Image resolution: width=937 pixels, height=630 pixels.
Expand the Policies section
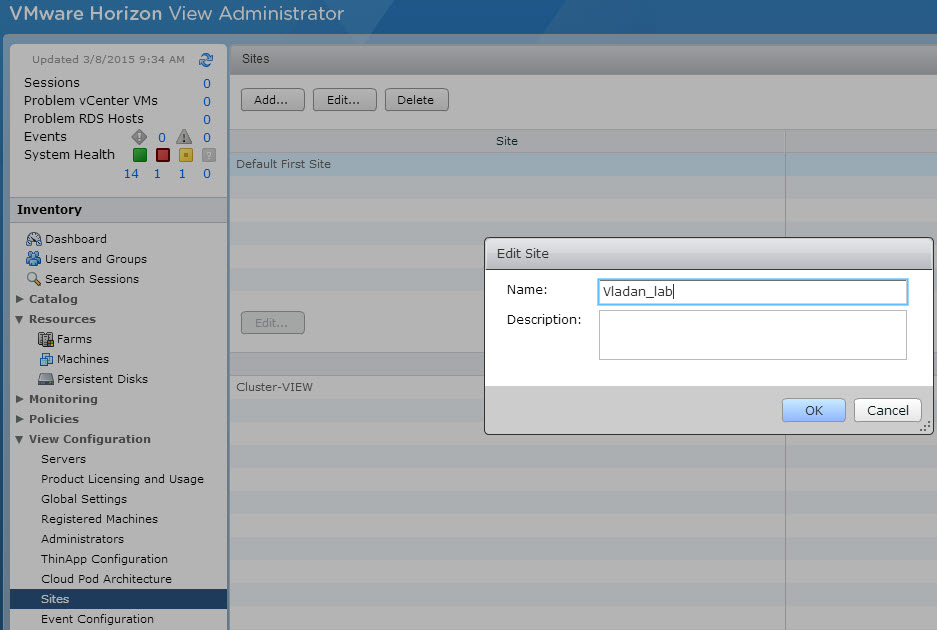20,419
